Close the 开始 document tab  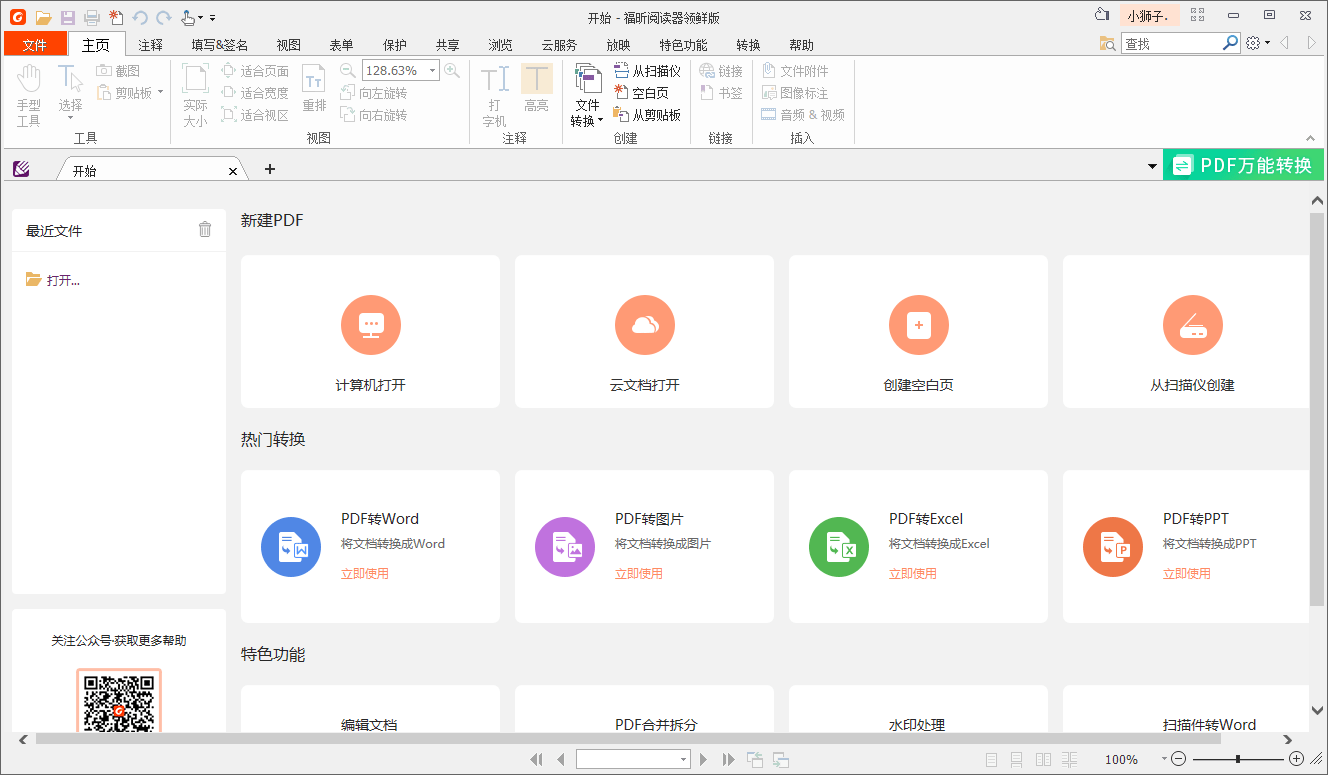[233, 171]
